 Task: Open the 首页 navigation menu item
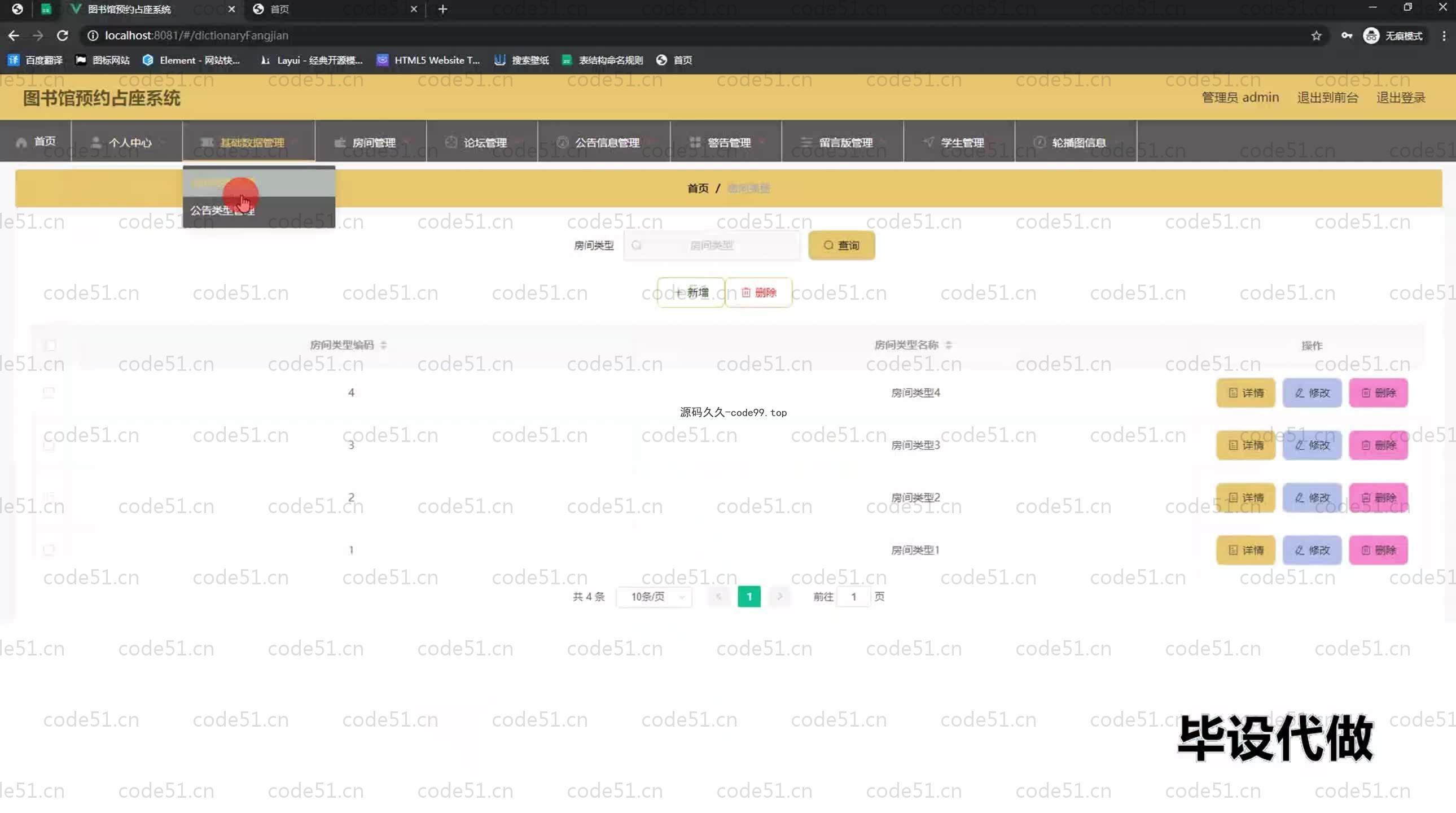coord(36,141)
